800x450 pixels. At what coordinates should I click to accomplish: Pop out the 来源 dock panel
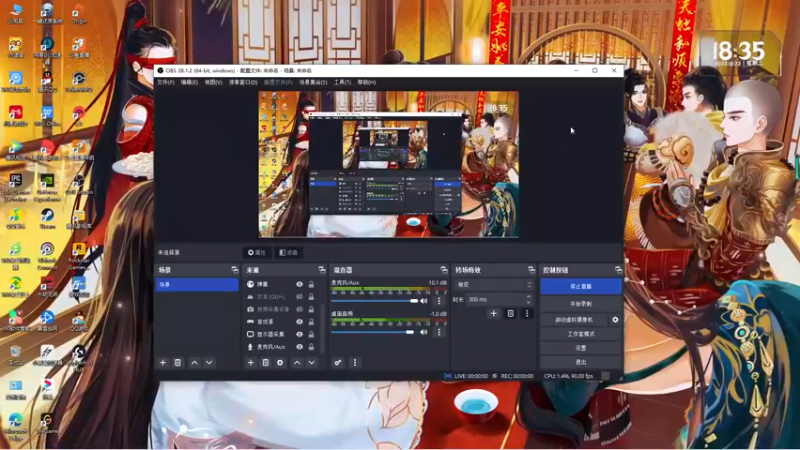321,270
